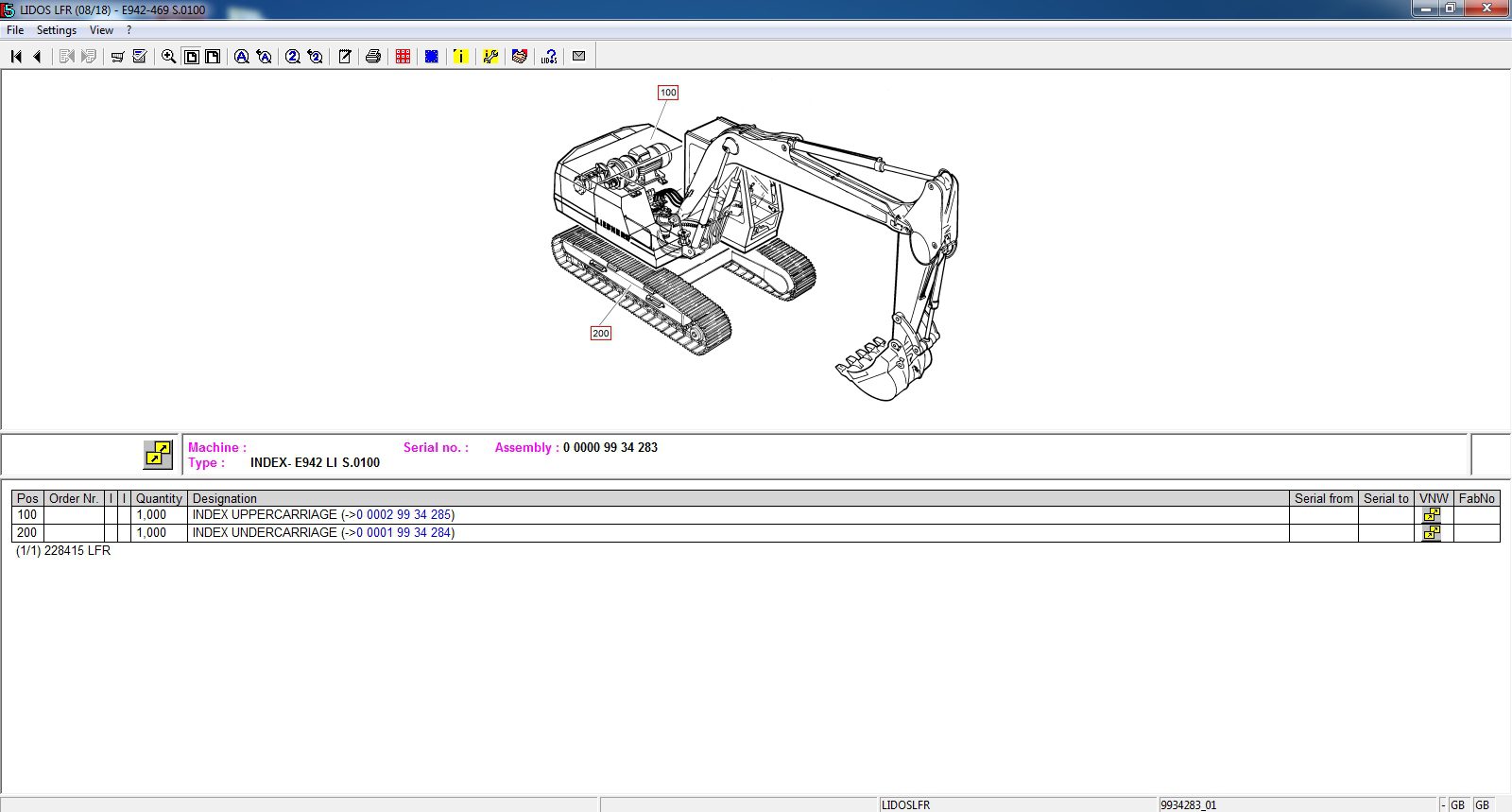Select the zoom magnifier tool

pyautogui.click(x=168, y=57)
